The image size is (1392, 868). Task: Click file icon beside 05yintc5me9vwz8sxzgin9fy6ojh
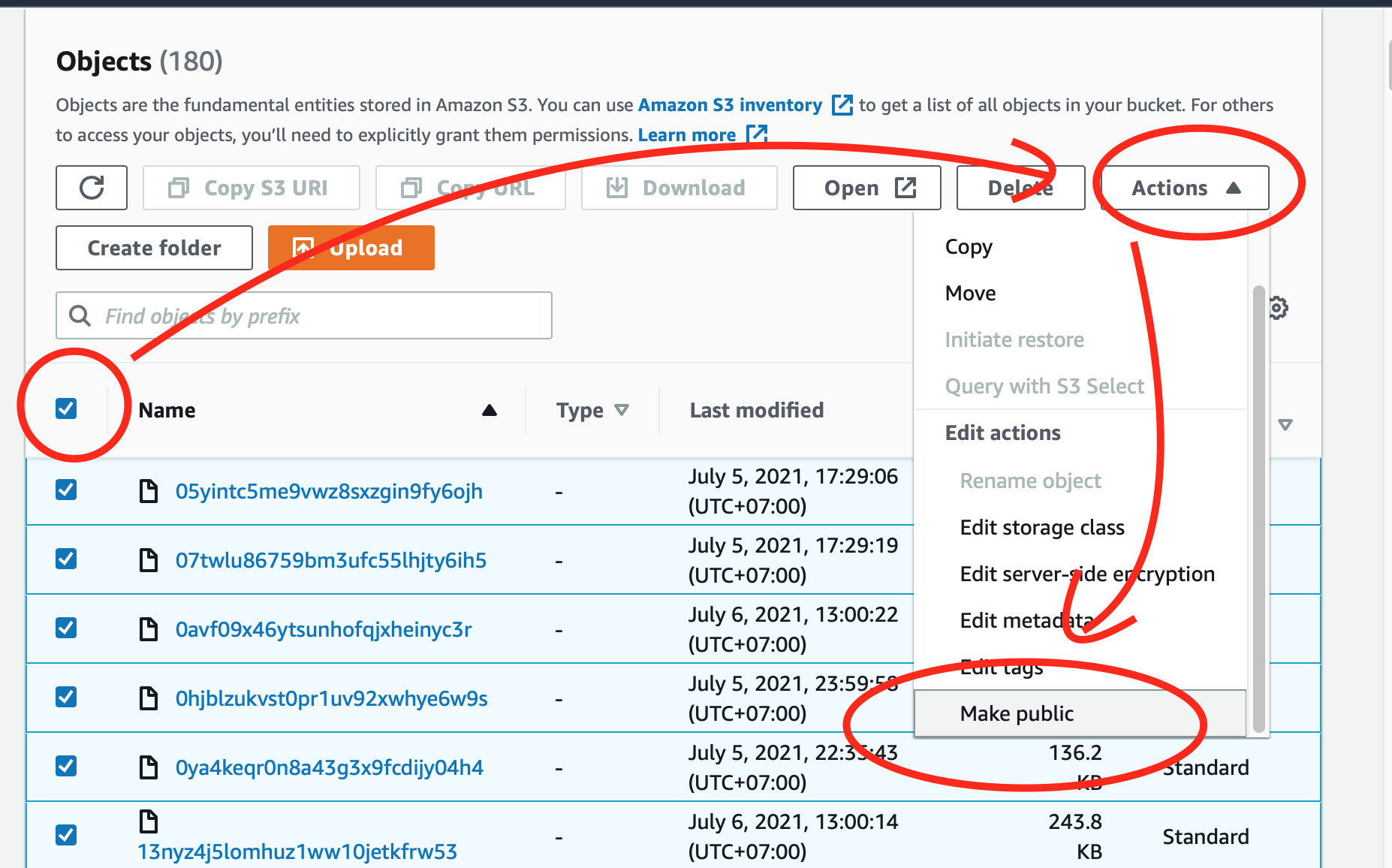click(149, 491)
